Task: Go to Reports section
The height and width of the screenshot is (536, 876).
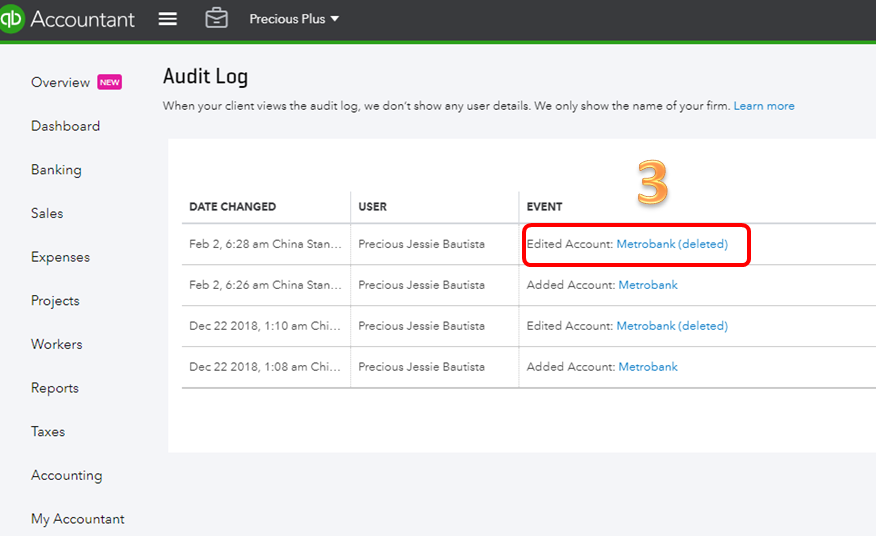Action: point(54,388)
